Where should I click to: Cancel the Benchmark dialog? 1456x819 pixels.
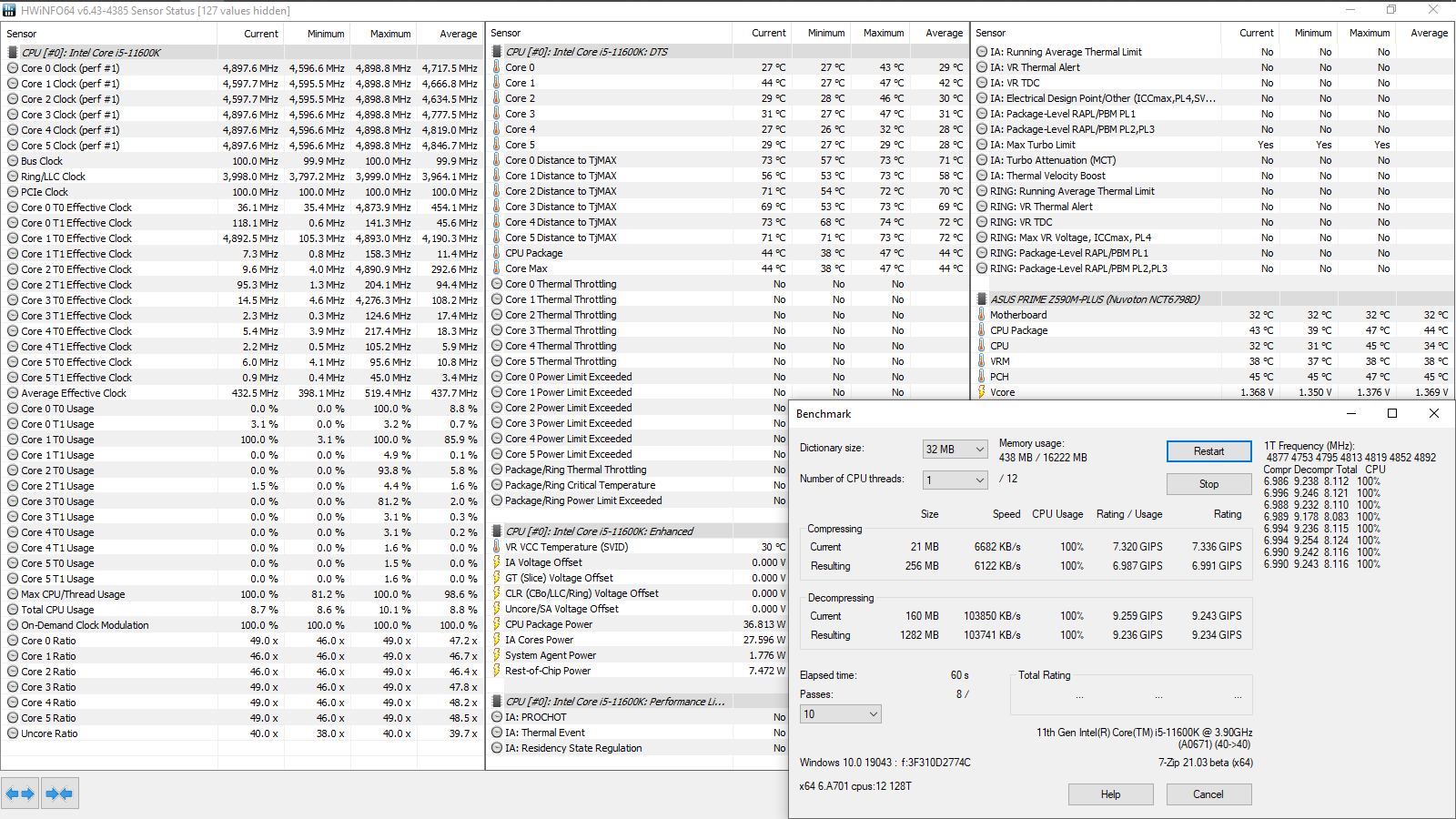coord(1208,794)
